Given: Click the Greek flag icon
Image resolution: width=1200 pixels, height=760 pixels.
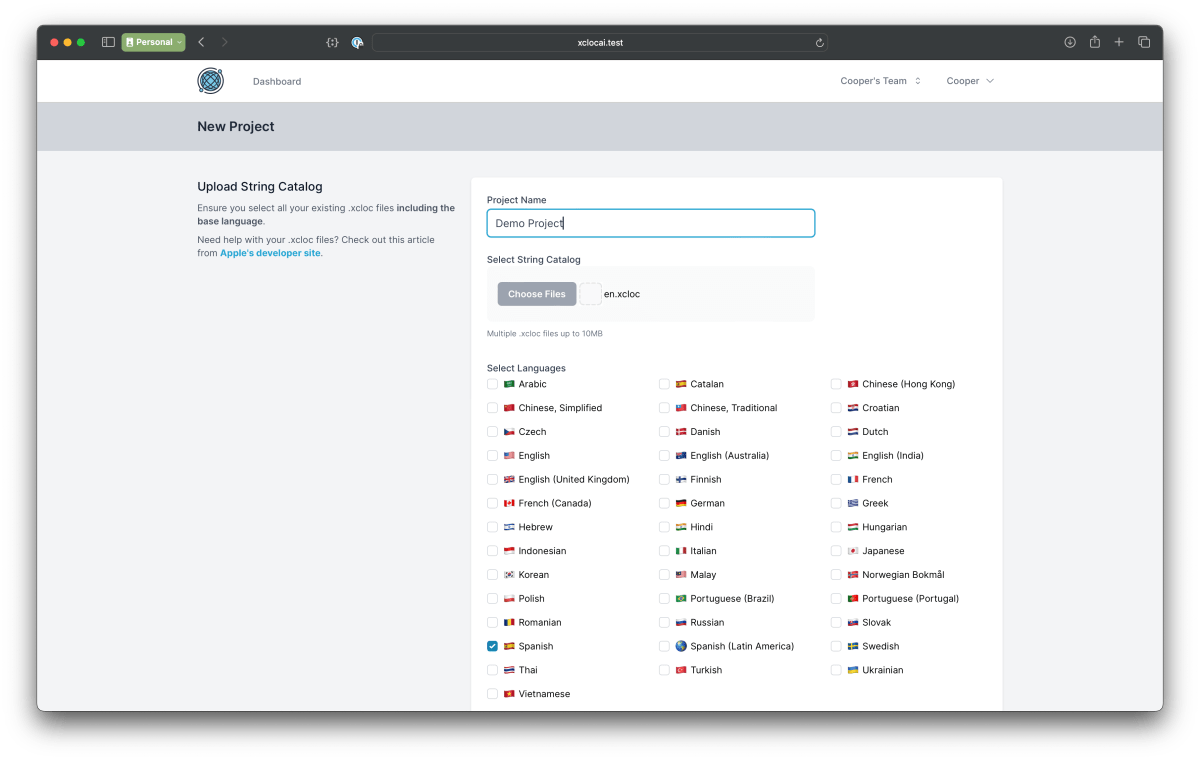Looking at the screenshot, I should point(853,503).
